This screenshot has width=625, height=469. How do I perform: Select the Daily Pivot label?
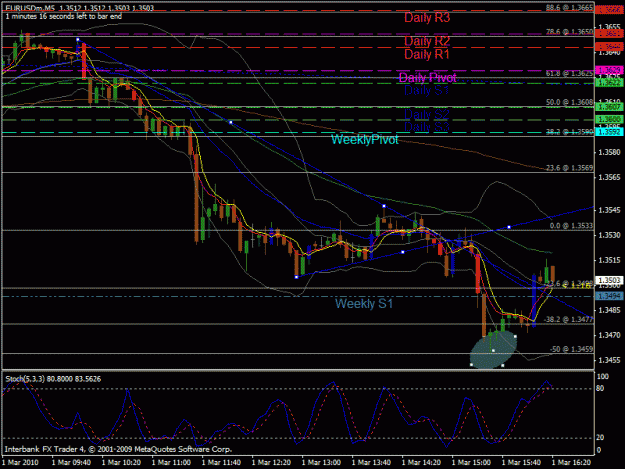[x=427, y=77]
